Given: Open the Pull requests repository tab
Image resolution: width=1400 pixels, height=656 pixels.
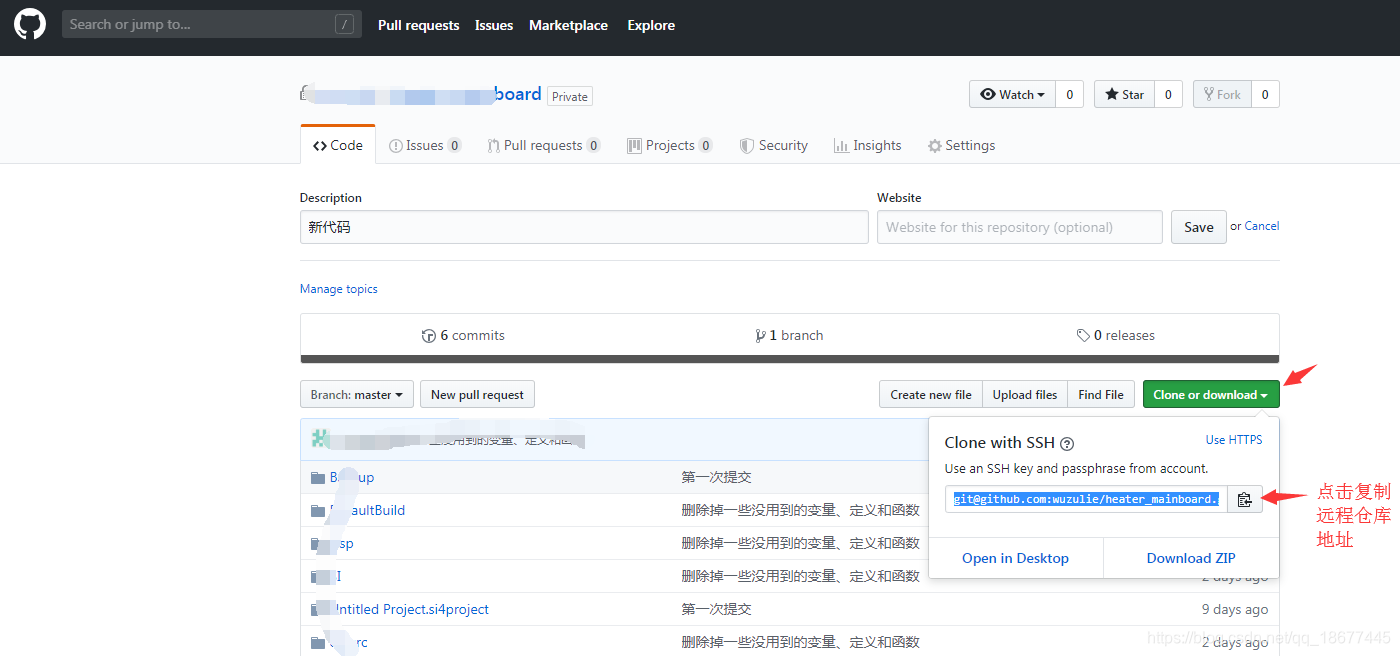Looking at the screenshot, I should pyautogui.click(x=544, y=145).
